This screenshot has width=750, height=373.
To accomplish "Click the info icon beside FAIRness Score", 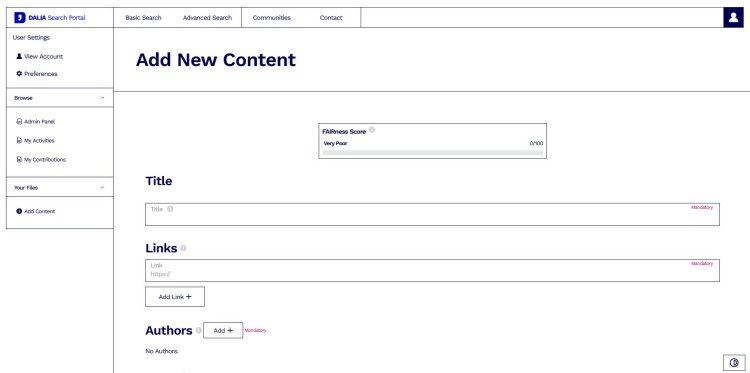I will (372, 130).
